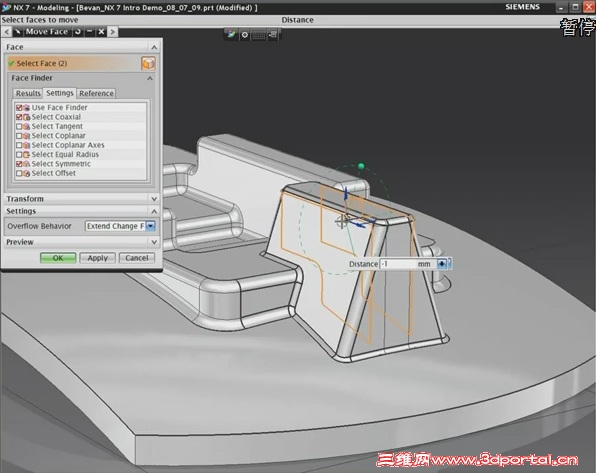The height and width of the screenshot is (473, 597).
Task: Click the blue vertical axis arrow handle
Action: click(346, 193)
